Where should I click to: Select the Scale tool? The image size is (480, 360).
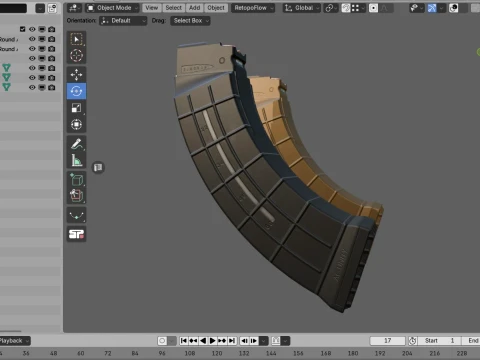pos(76,108)
